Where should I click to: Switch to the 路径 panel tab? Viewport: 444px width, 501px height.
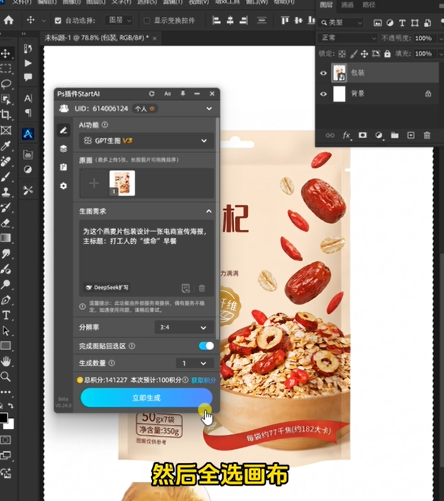[x=368, y=5]
